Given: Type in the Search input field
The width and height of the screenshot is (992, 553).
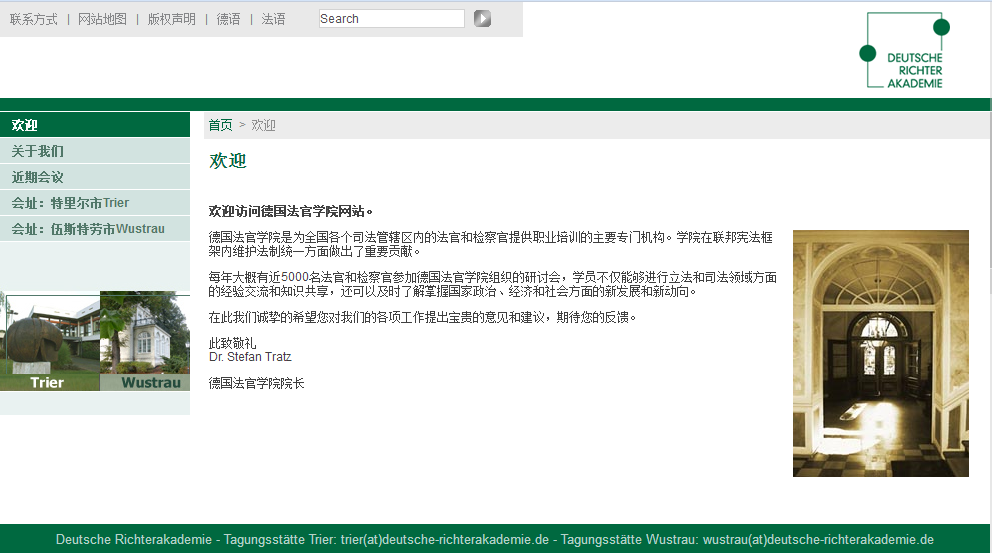Looking at the screenshot, I should coord(391,18).
